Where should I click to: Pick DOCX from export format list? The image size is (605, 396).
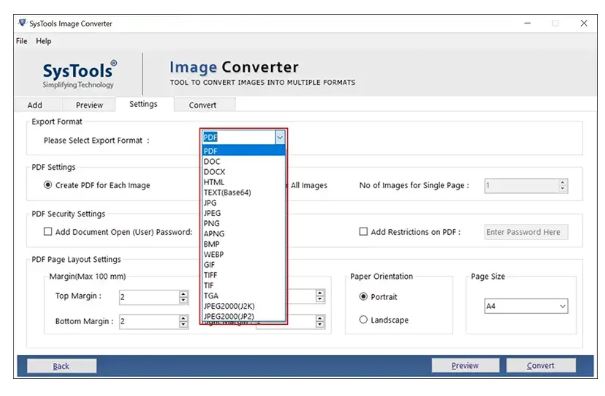tap(243, 172)
